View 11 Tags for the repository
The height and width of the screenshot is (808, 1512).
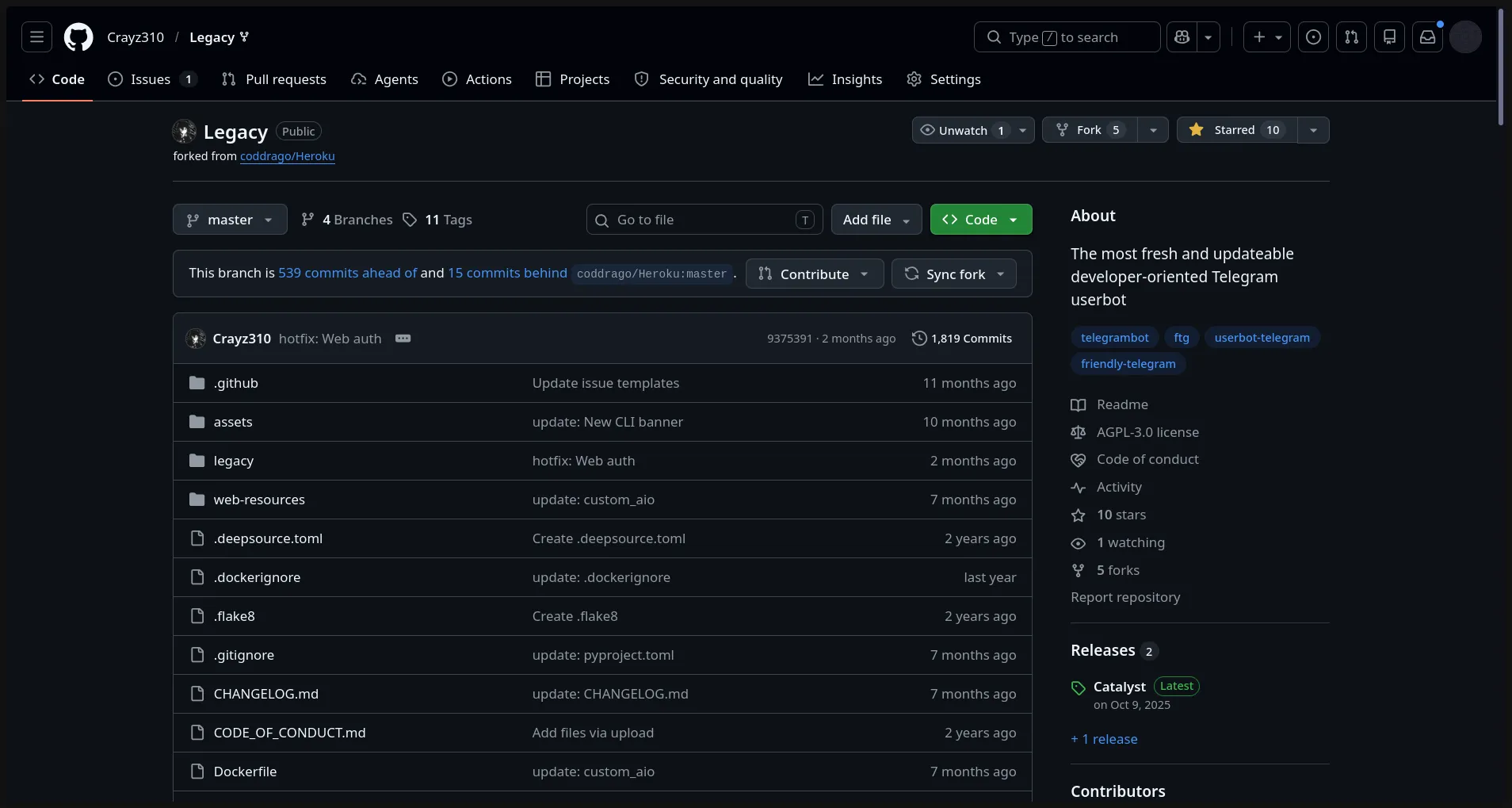tap(437, 220)
